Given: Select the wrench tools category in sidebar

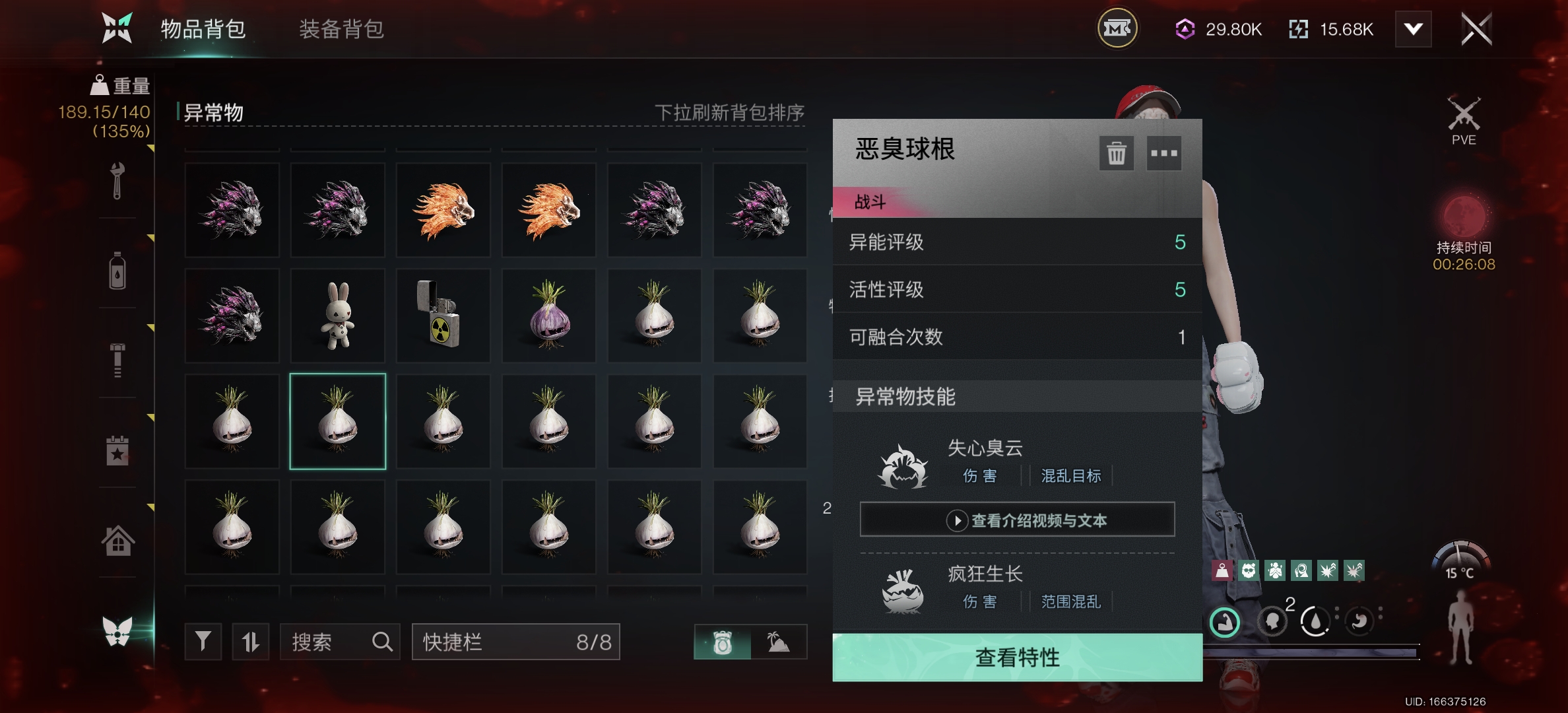Looking at the screenshot, I should point(117,180).
